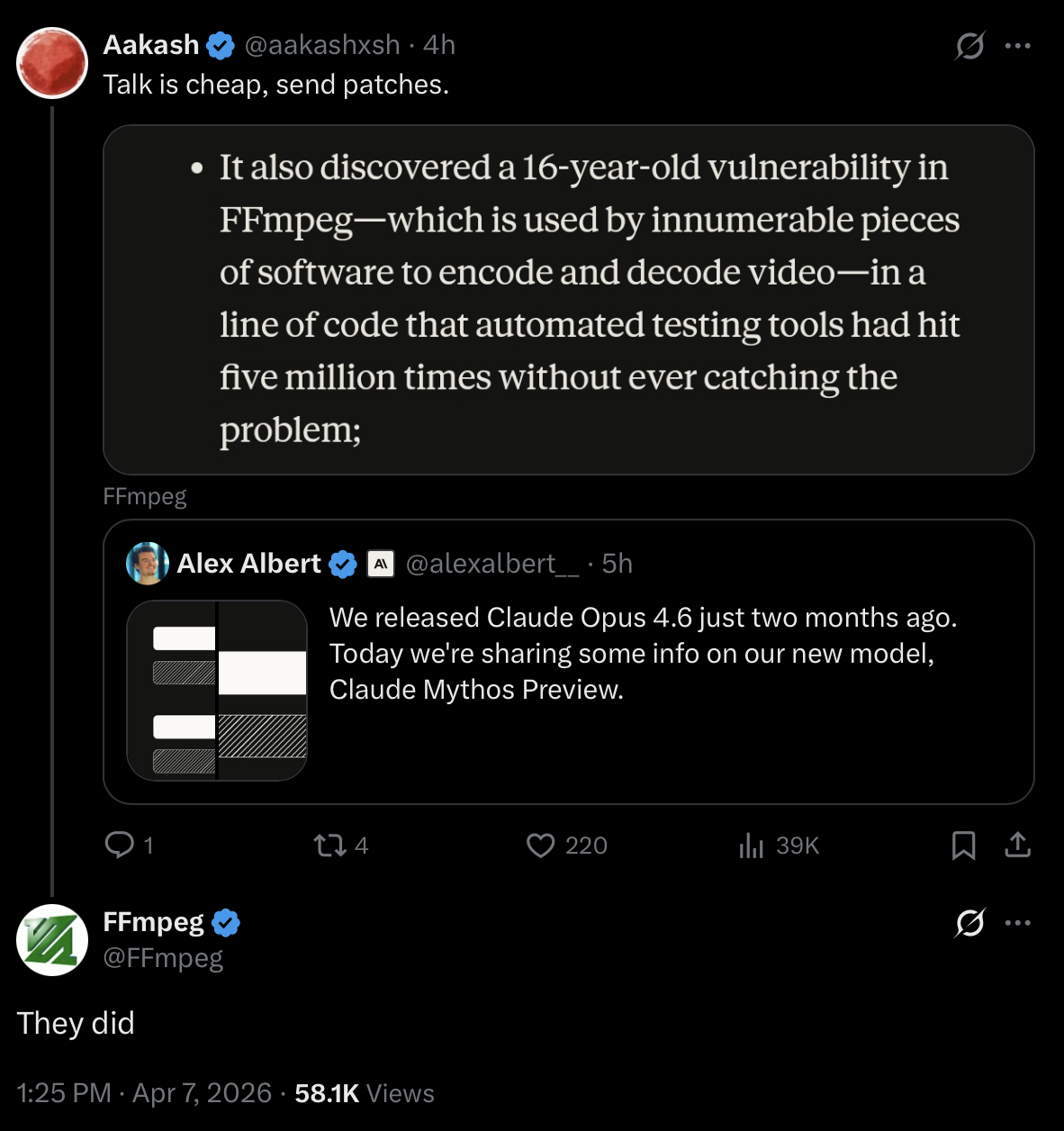Image resolution: width=1064 pixels, height=1131 pixels.
Task: Like Aakash's tweet with the heart icon
Action: pyautogui.click(x=540, y=845)
